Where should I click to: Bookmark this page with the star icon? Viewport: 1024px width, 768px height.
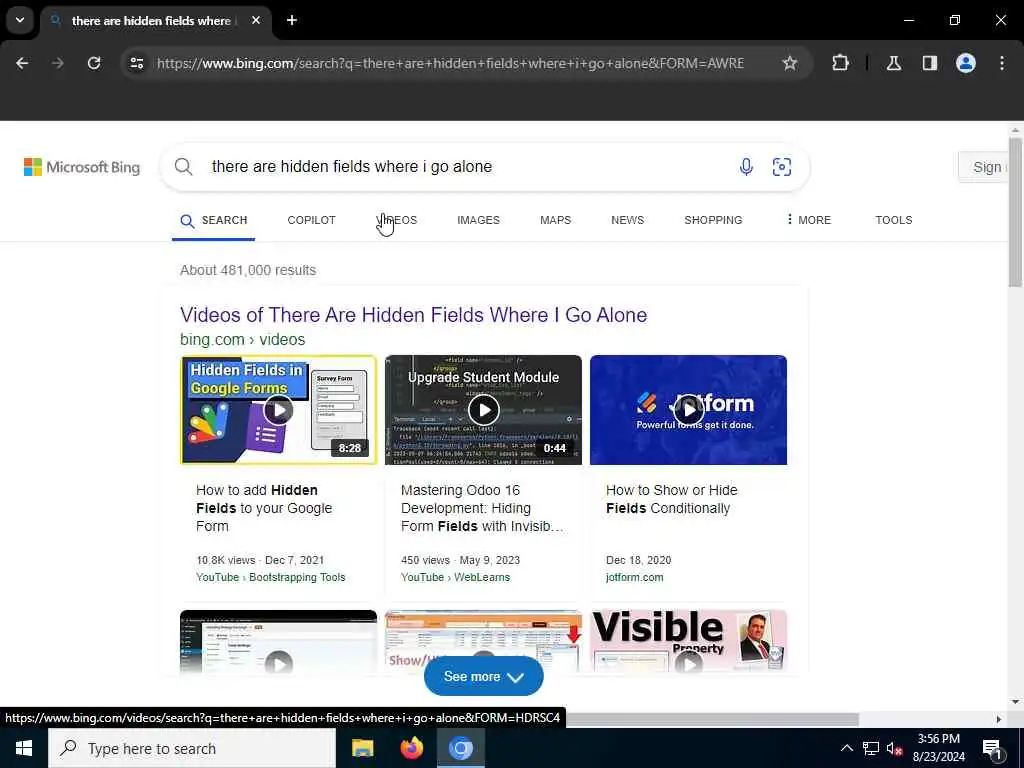(x=790, y=63)
